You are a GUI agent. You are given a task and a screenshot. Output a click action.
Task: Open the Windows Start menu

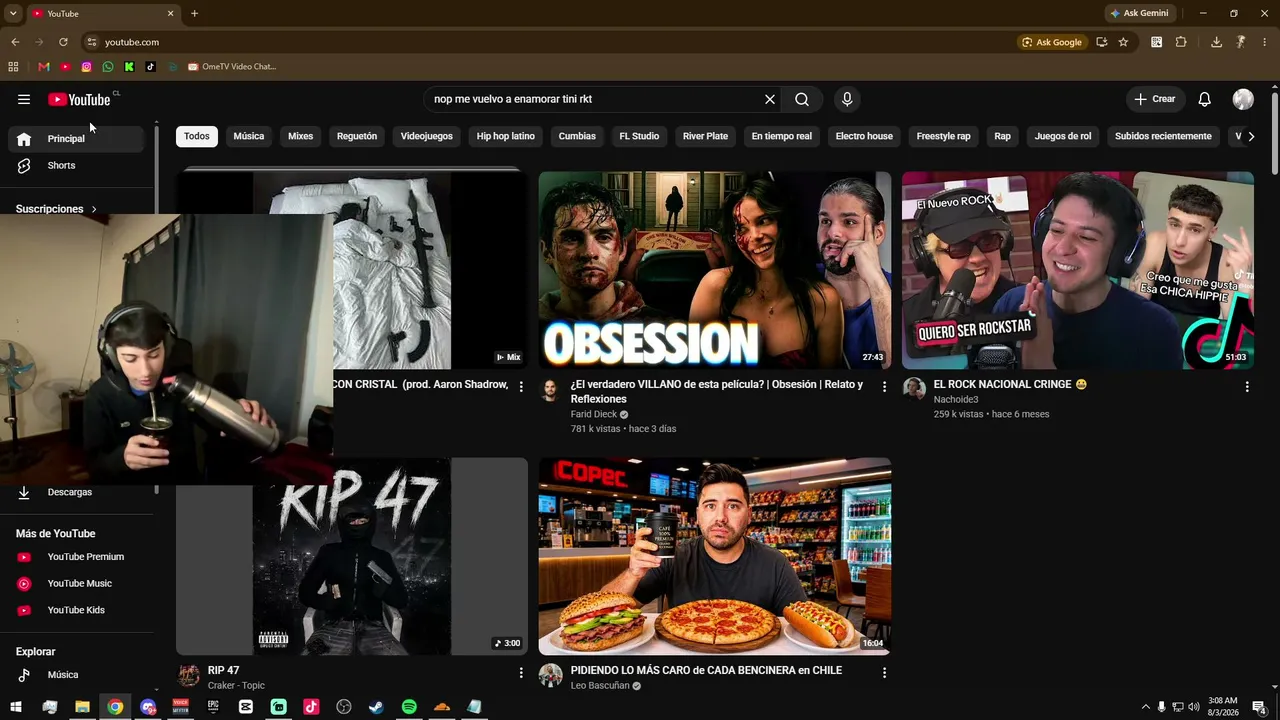[x=16, y=707]
